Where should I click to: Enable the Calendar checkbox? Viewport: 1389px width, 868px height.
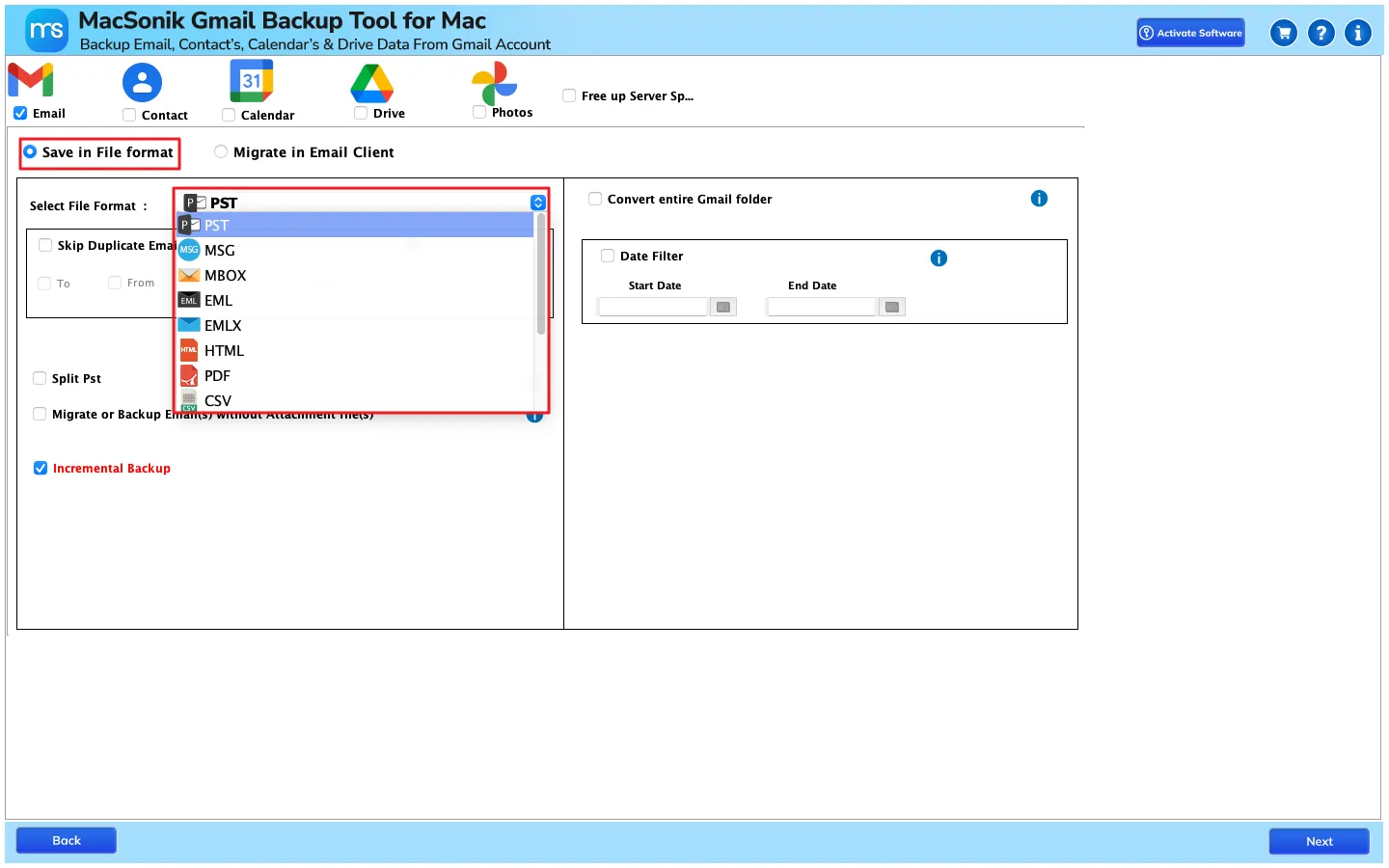229,115
